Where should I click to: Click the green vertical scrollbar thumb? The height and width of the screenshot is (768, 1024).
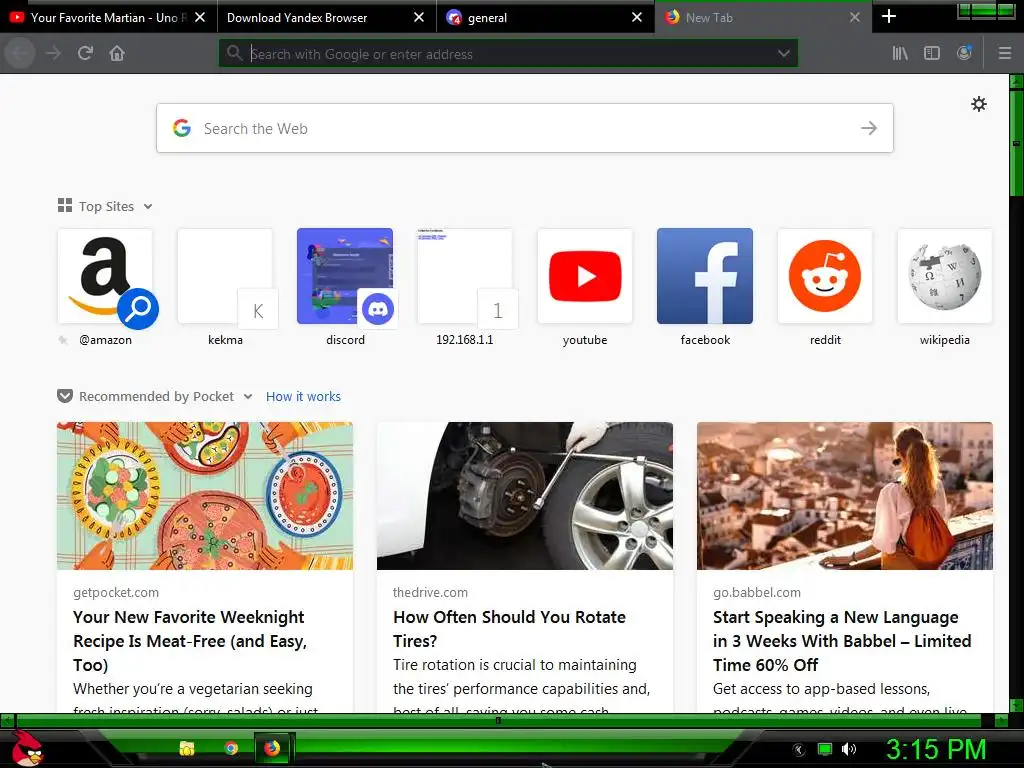pos(1016,142)
